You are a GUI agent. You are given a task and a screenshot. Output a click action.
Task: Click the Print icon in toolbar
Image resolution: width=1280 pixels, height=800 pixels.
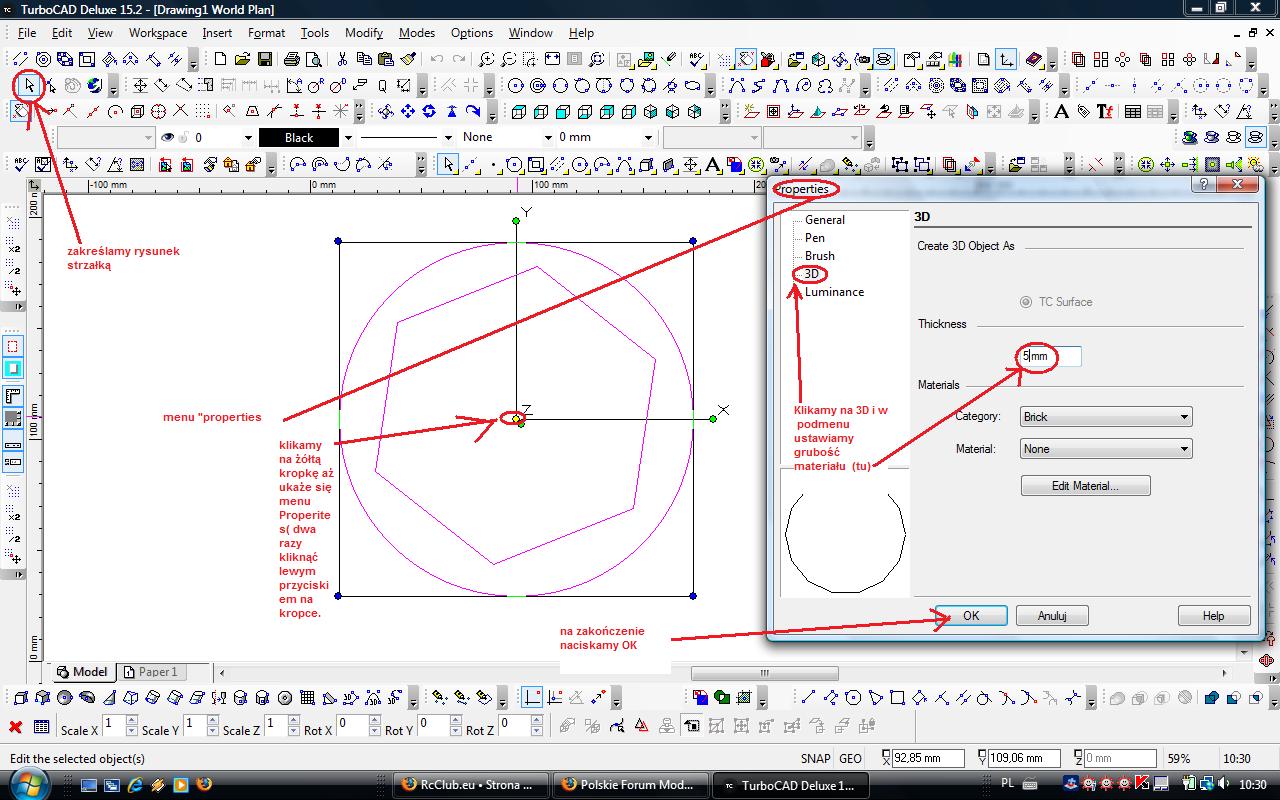tap(291, 60)
